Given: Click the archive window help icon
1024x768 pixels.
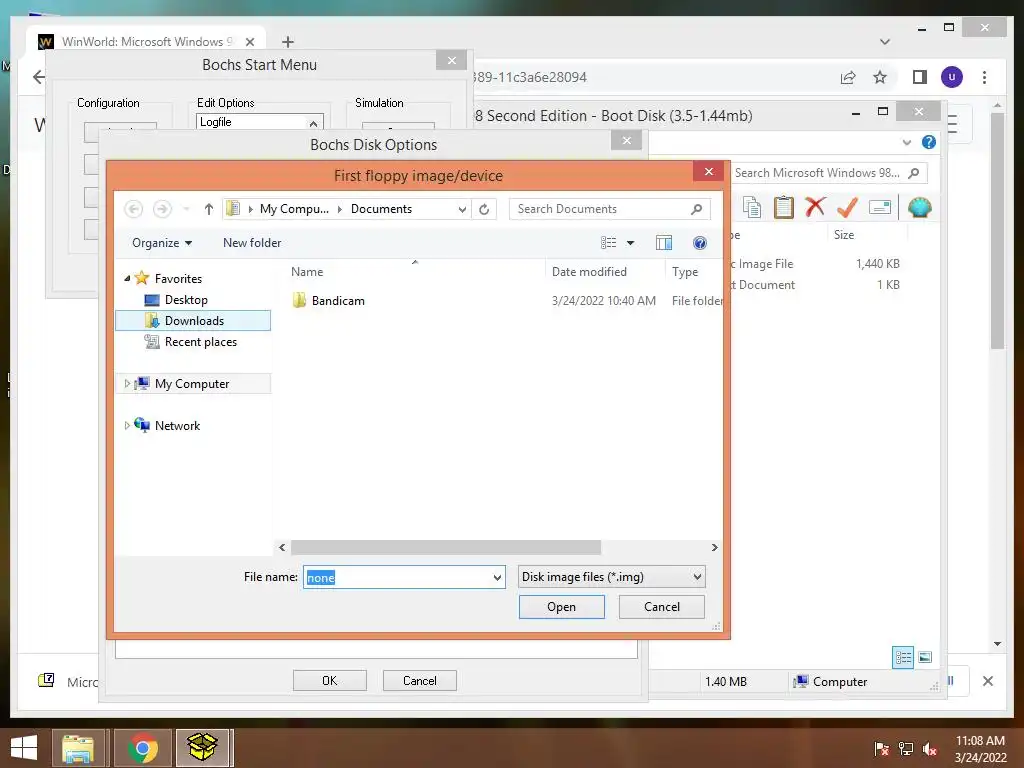Looking at the screenshot, I should pos(929,142).
